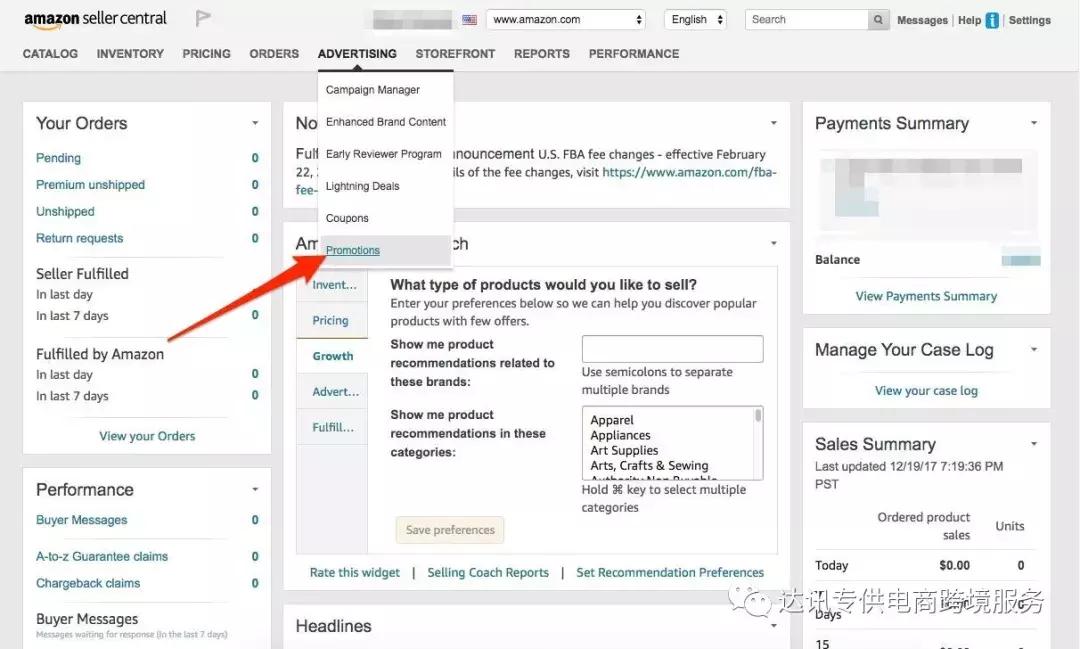Collapse the Selling Coach widget arrow
The width and height of the screenshot is (1080, 649).
pyautogui.click(x=773, y=243)
